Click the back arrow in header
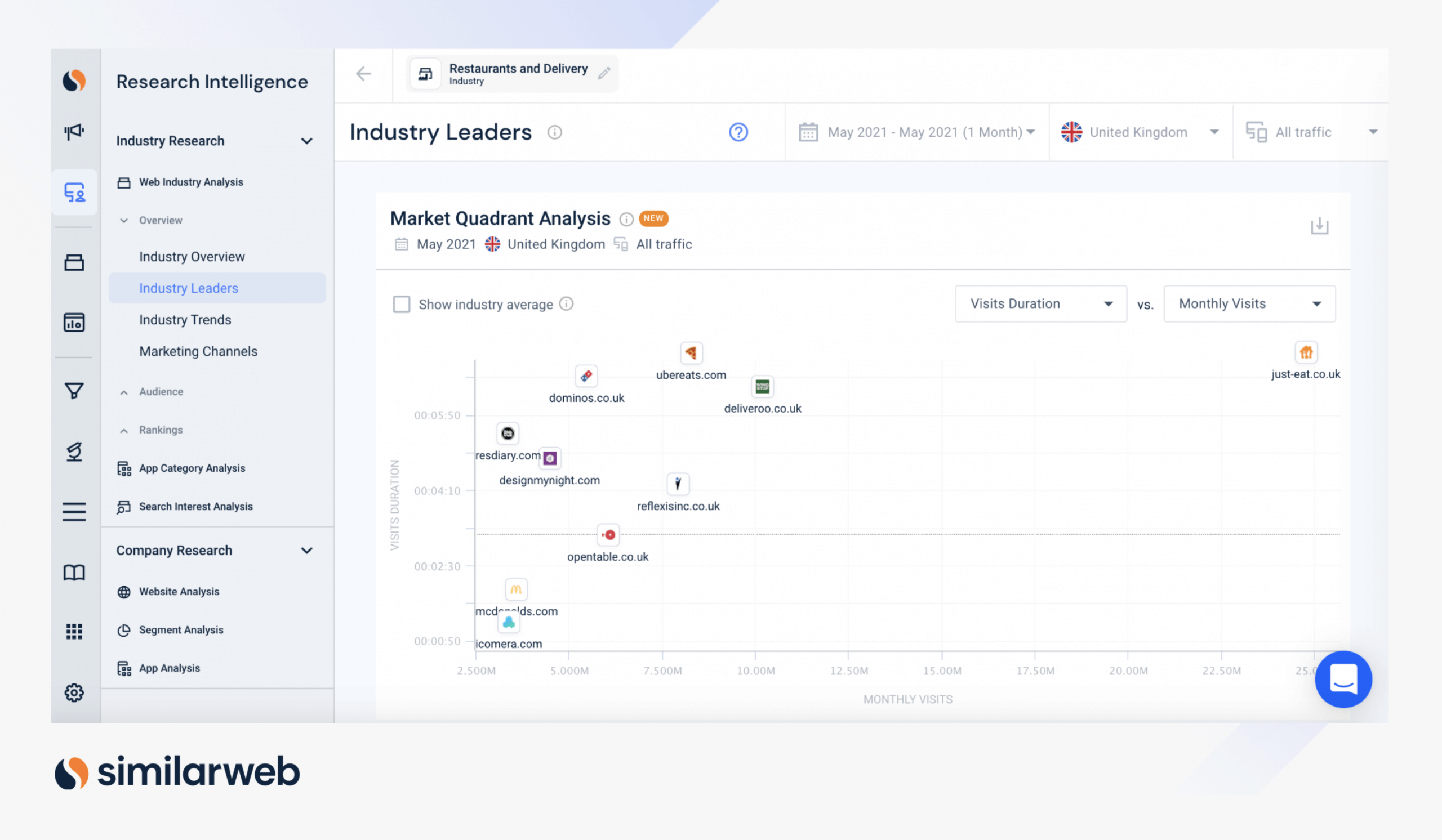This screenshot has width=1442, height=840. tap(363, 74)
